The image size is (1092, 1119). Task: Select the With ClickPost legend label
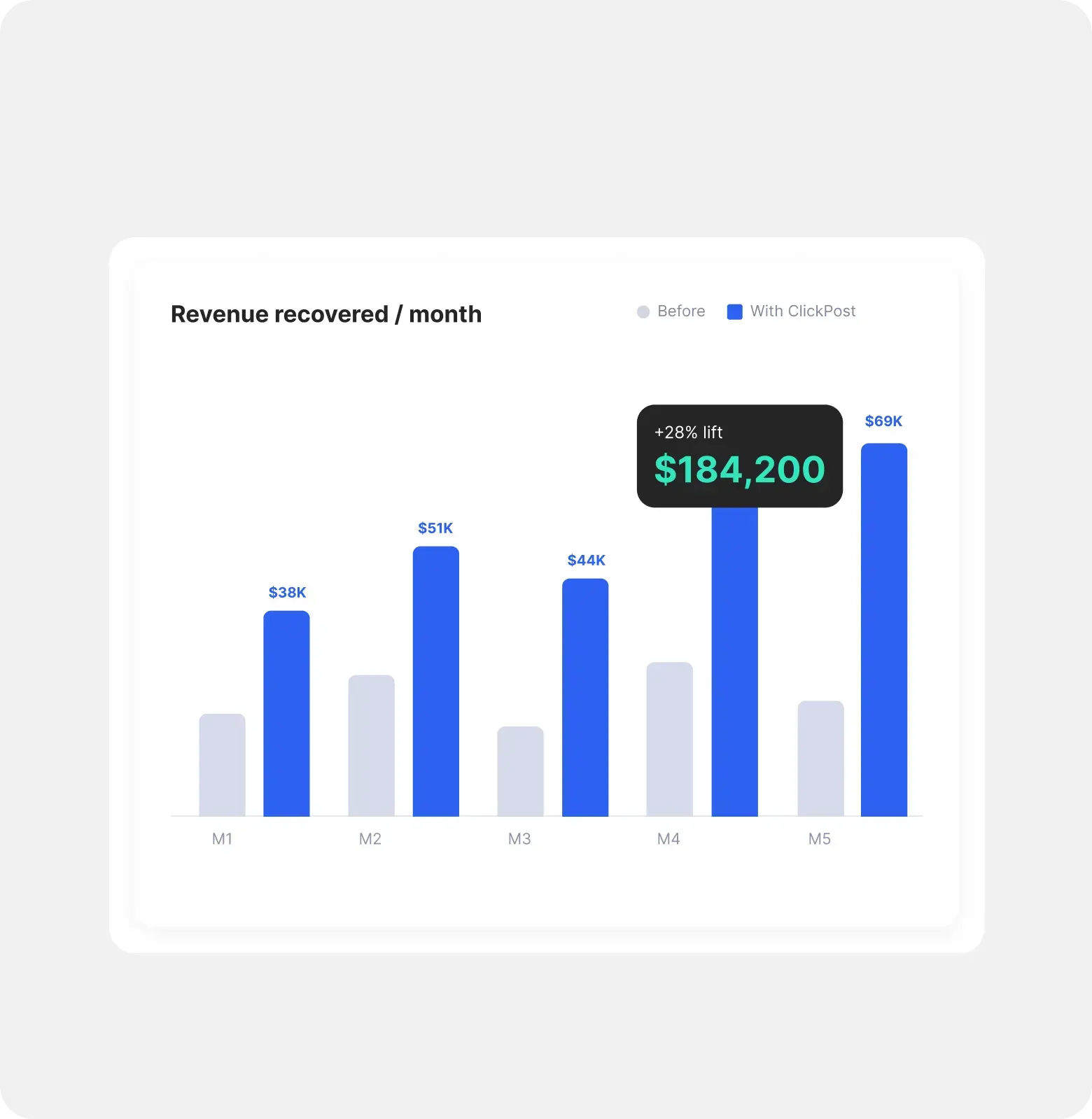803,311
